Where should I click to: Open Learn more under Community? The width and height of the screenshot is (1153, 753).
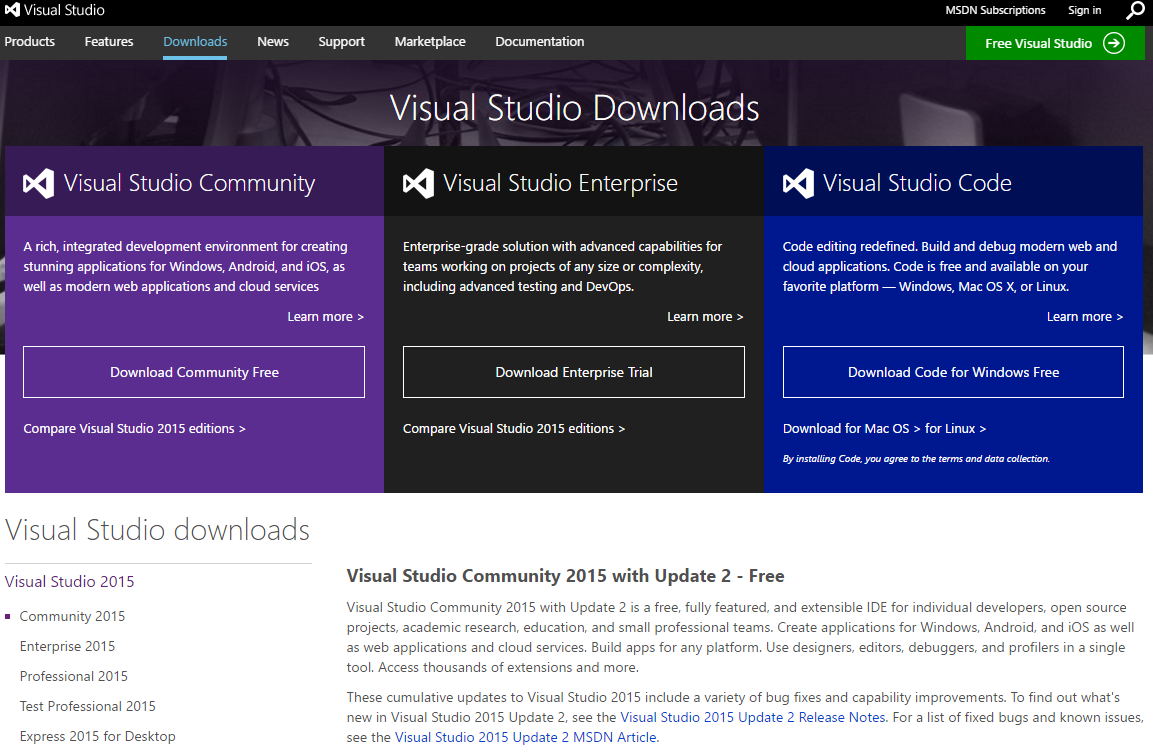[325, 317]
